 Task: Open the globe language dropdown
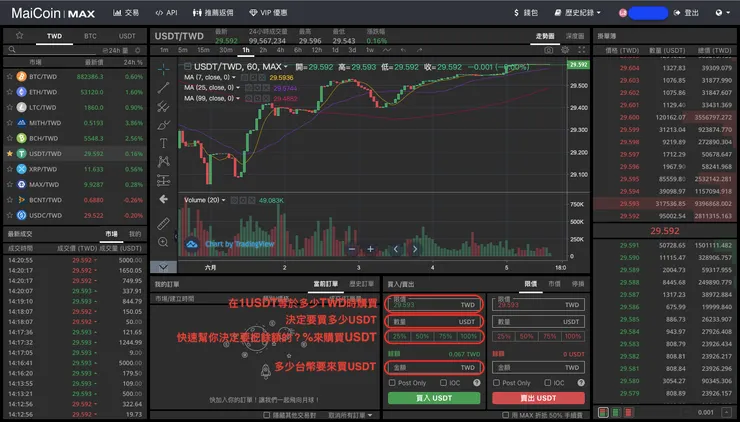tap(722, 13)
